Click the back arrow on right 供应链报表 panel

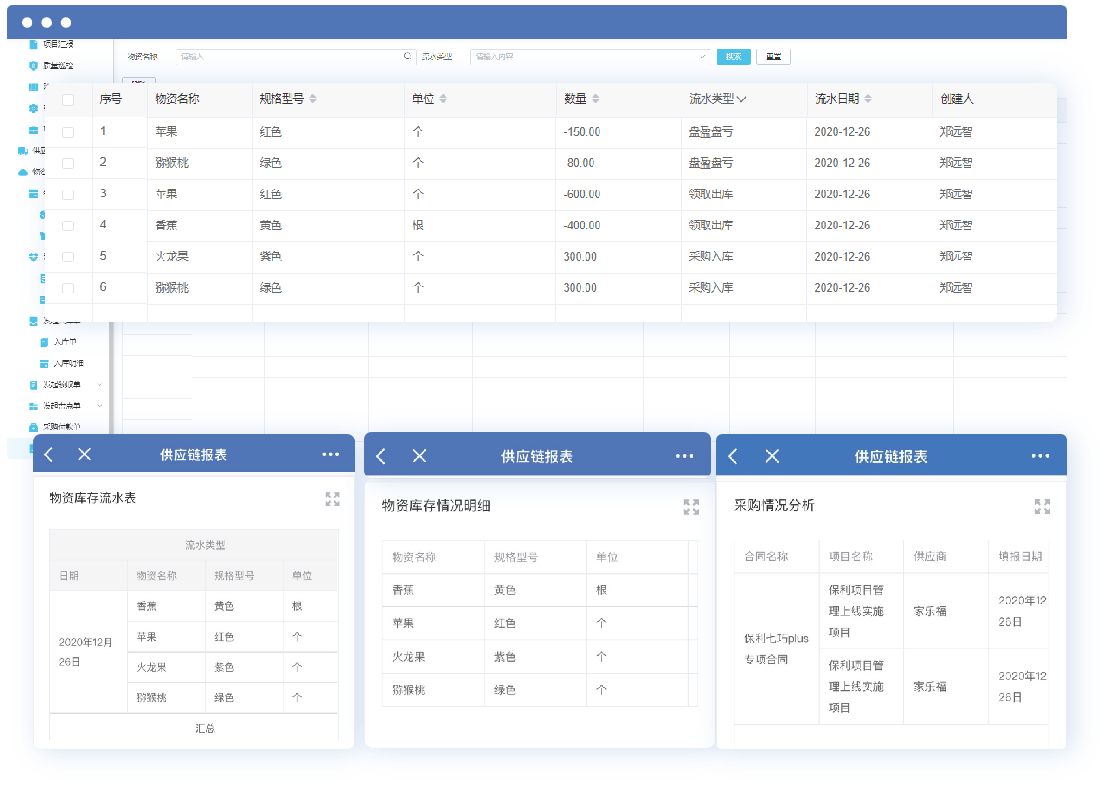tap(733, 456)
